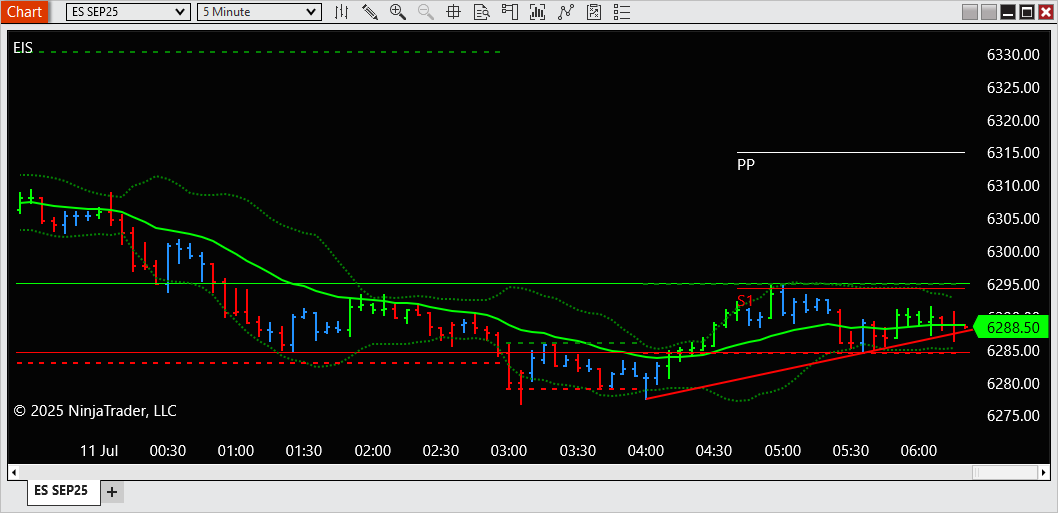Click the scrollbar left arrow
Viewport: 1058px width, 513px height.
point(14,471)
